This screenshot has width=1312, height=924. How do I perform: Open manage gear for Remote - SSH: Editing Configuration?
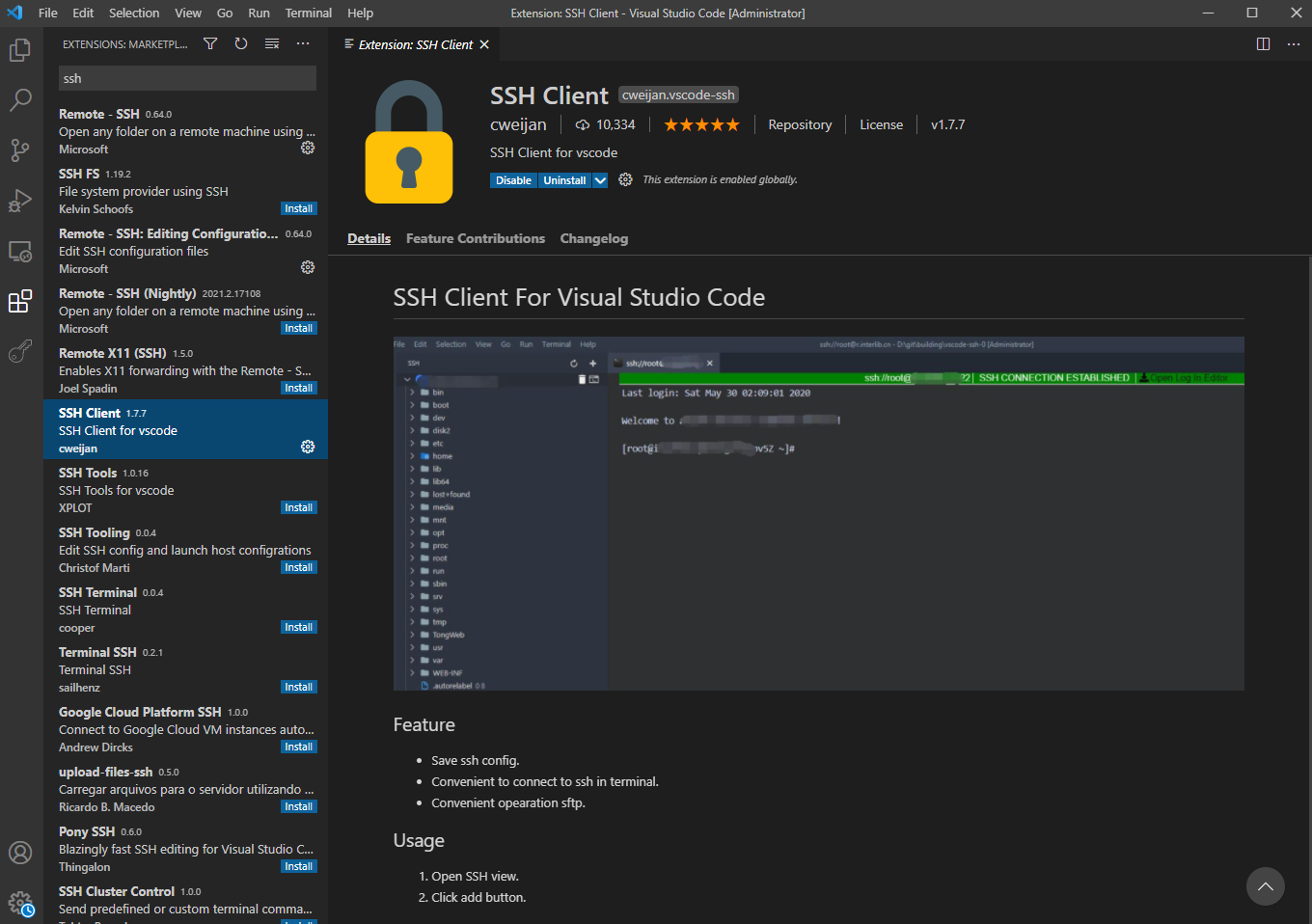308,267
